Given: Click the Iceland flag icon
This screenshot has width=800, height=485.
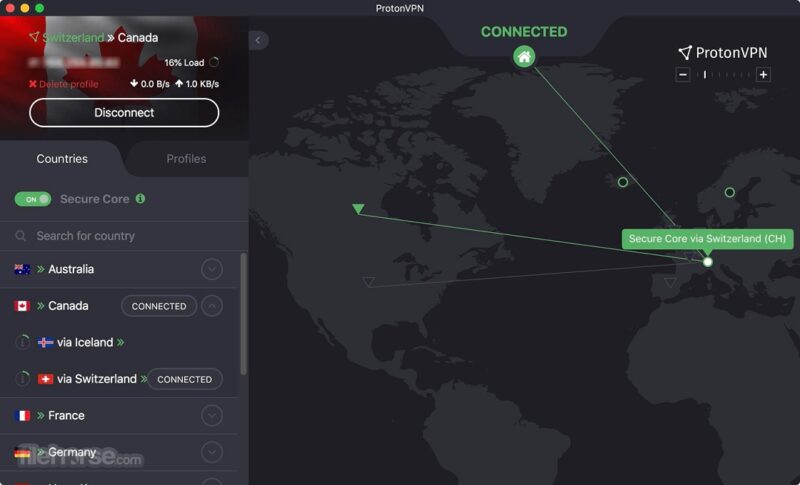Looking at the screenshot, I should coord(45,342).
